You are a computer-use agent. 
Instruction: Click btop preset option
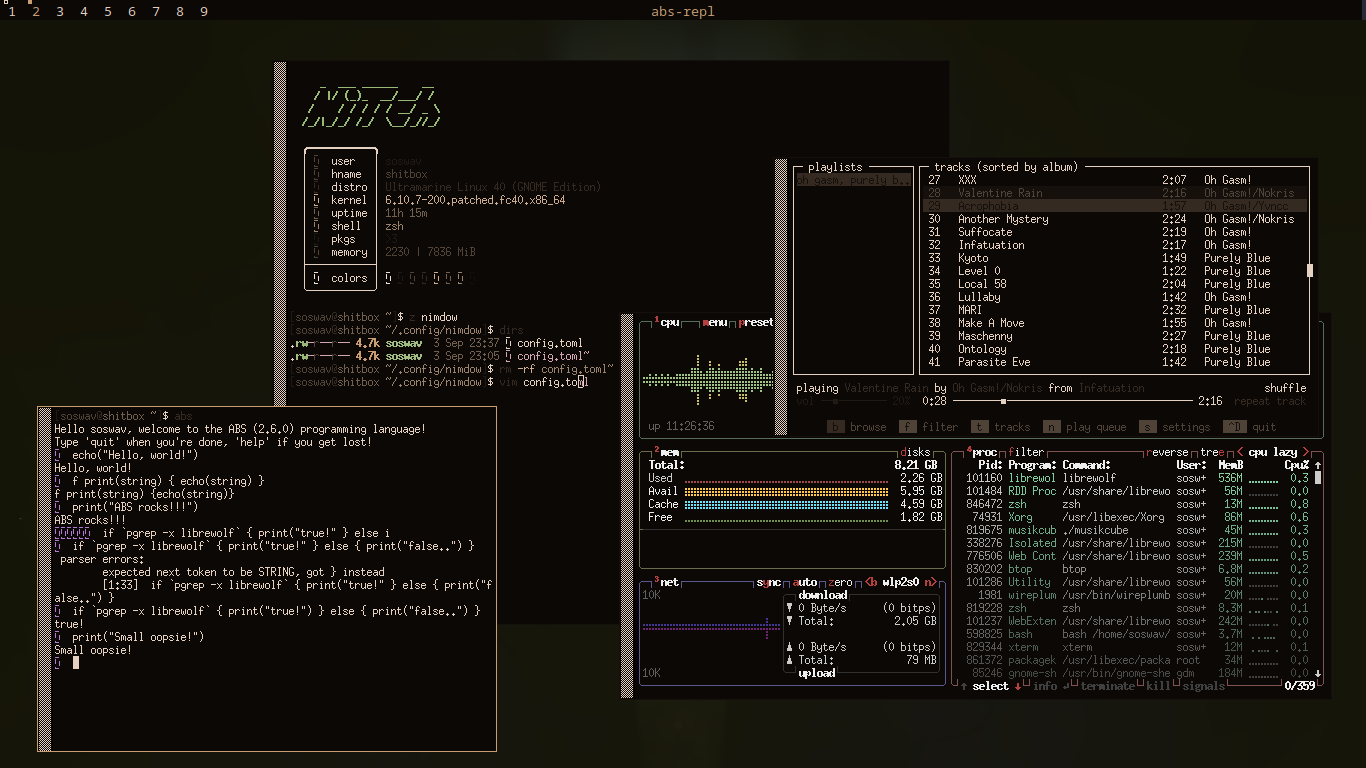coord(757,323)
